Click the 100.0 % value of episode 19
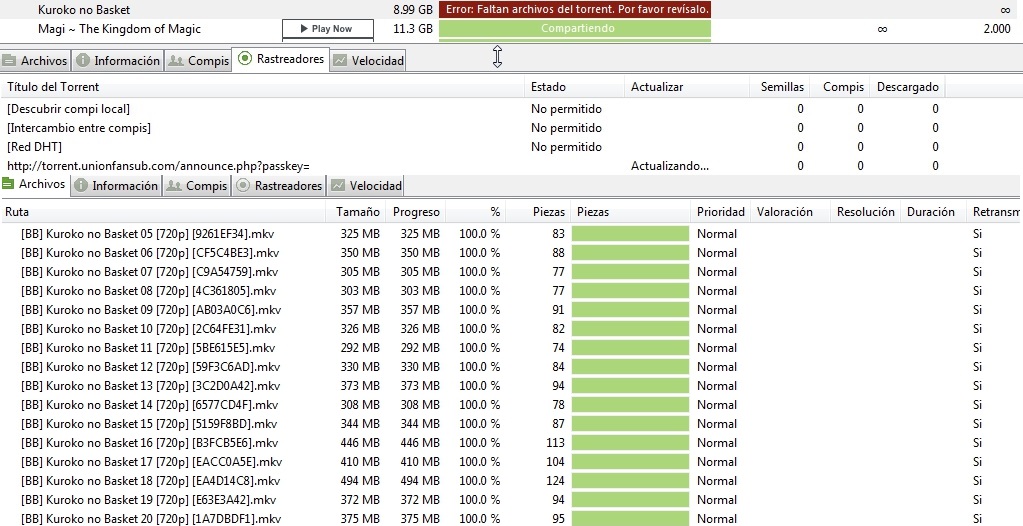 click(480, 500)
